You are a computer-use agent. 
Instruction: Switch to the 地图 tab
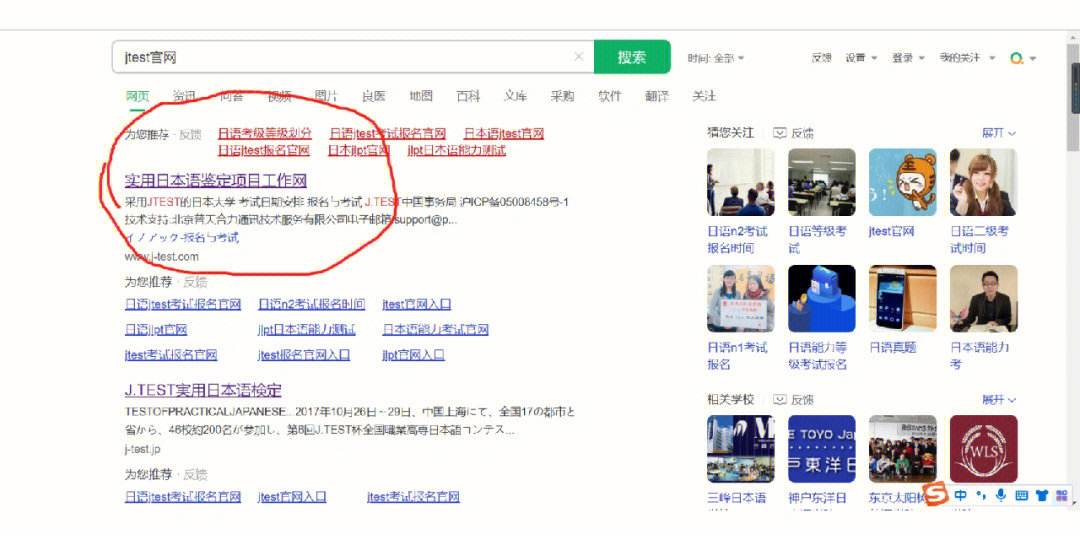(x=421, y=96)
